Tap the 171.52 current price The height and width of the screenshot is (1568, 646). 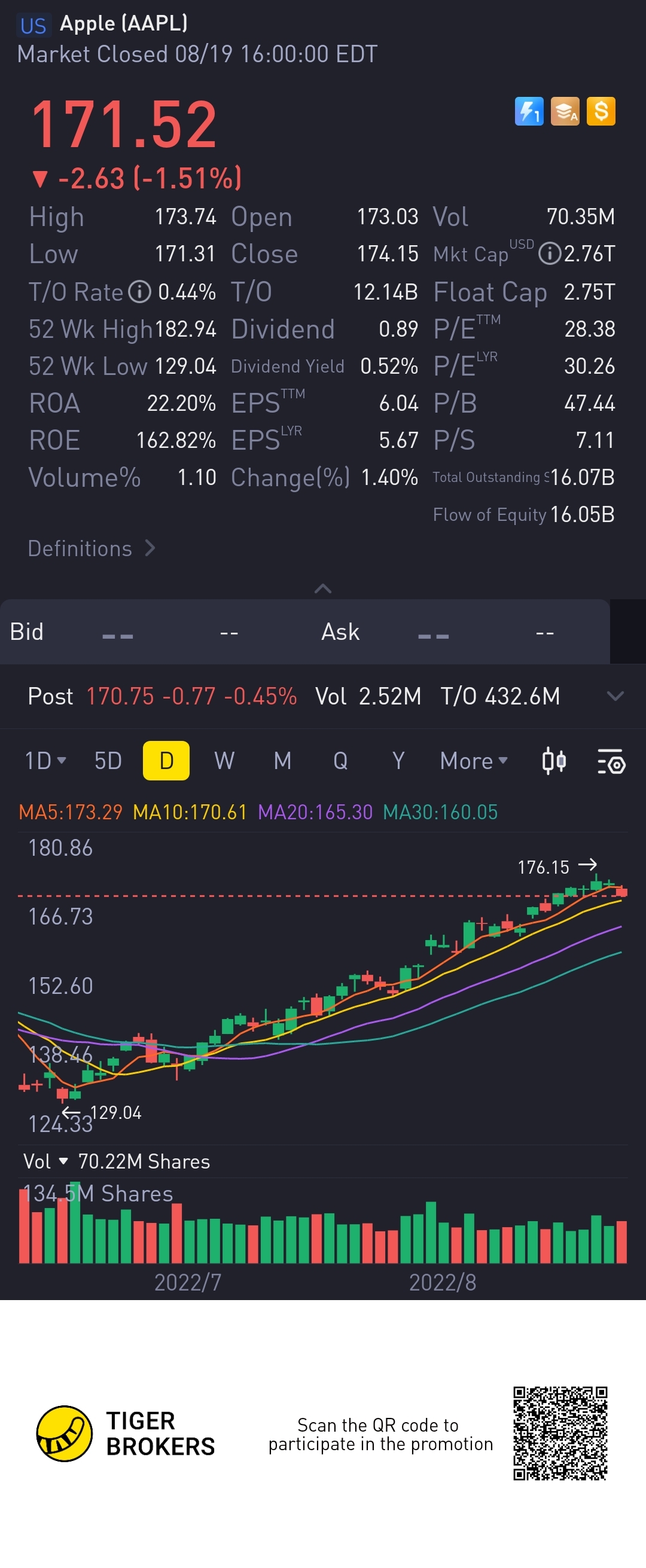pos(124,125)
